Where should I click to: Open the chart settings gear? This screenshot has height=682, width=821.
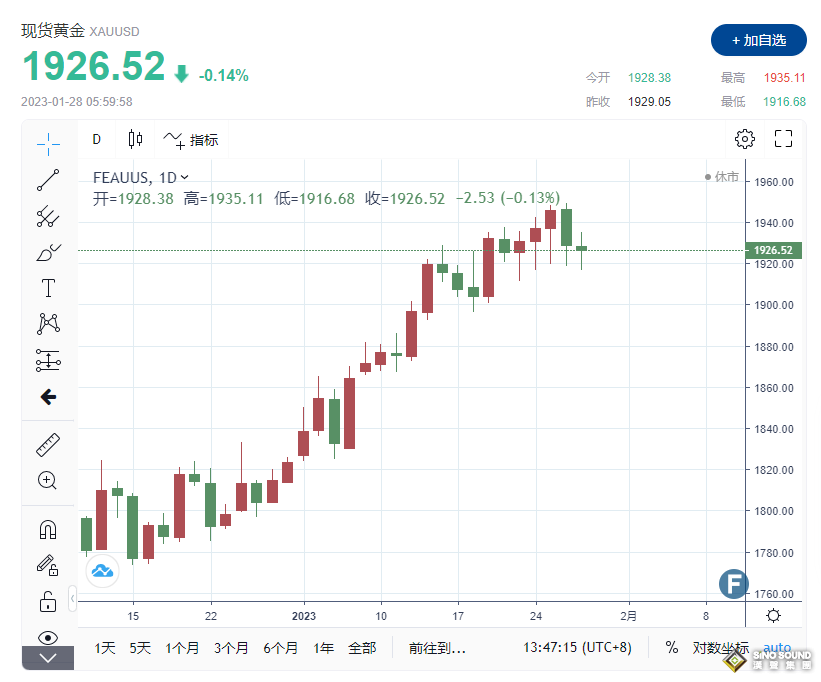744,138
